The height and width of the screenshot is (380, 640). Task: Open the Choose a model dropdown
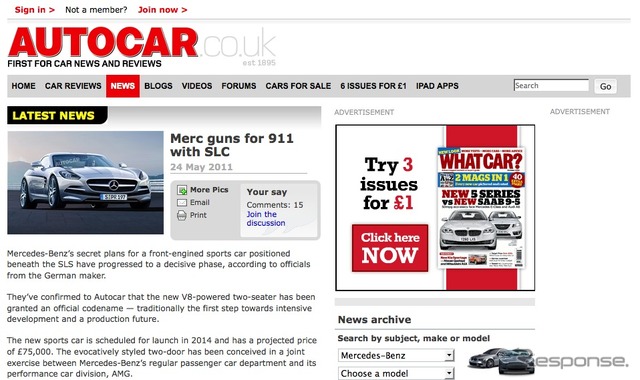coord(396,373)
